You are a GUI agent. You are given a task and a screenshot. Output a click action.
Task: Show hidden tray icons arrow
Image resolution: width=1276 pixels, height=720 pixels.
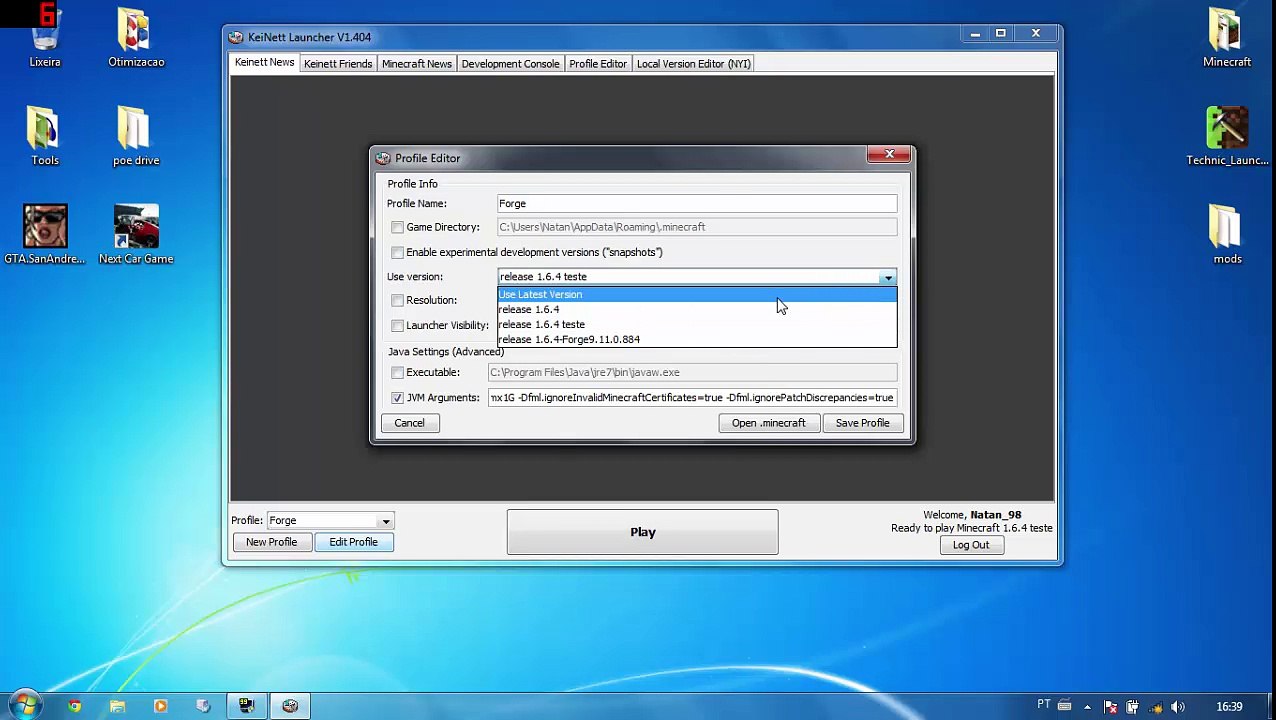1087,706
